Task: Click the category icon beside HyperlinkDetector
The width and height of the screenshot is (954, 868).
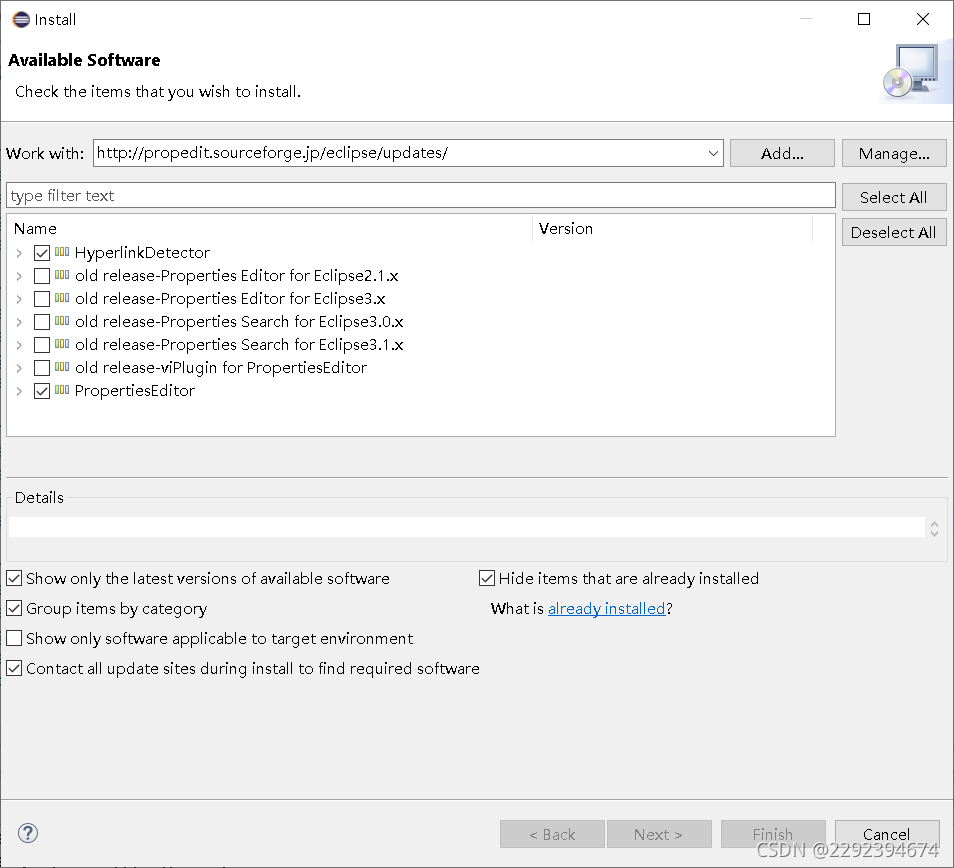Action: pyautogui.click(x=62, y=252)
